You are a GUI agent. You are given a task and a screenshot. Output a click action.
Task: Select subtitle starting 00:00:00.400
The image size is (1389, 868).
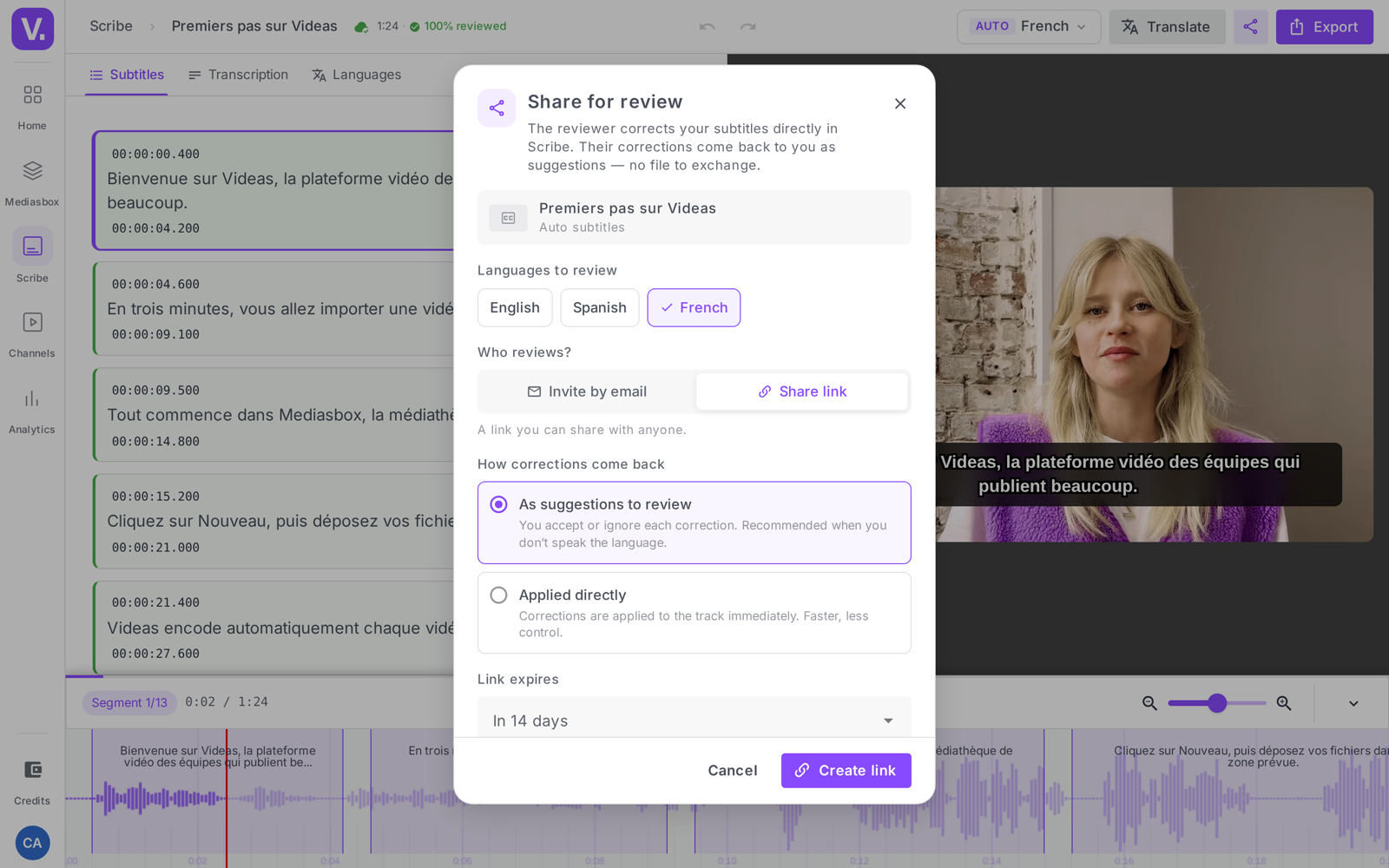pos(273,191)
